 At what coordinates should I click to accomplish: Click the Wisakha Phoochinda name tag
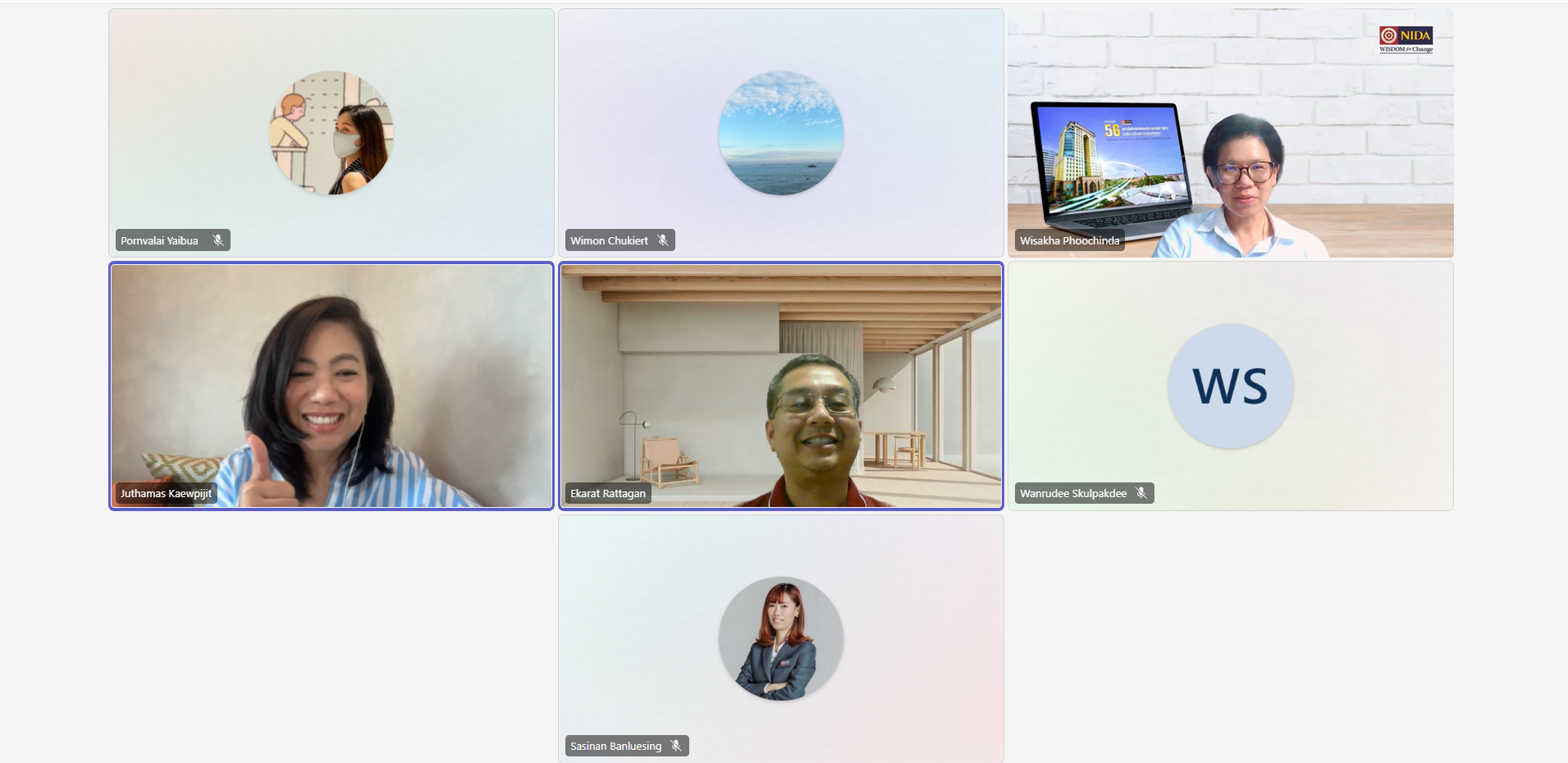pyautogui.click(x=1069, y=240)
